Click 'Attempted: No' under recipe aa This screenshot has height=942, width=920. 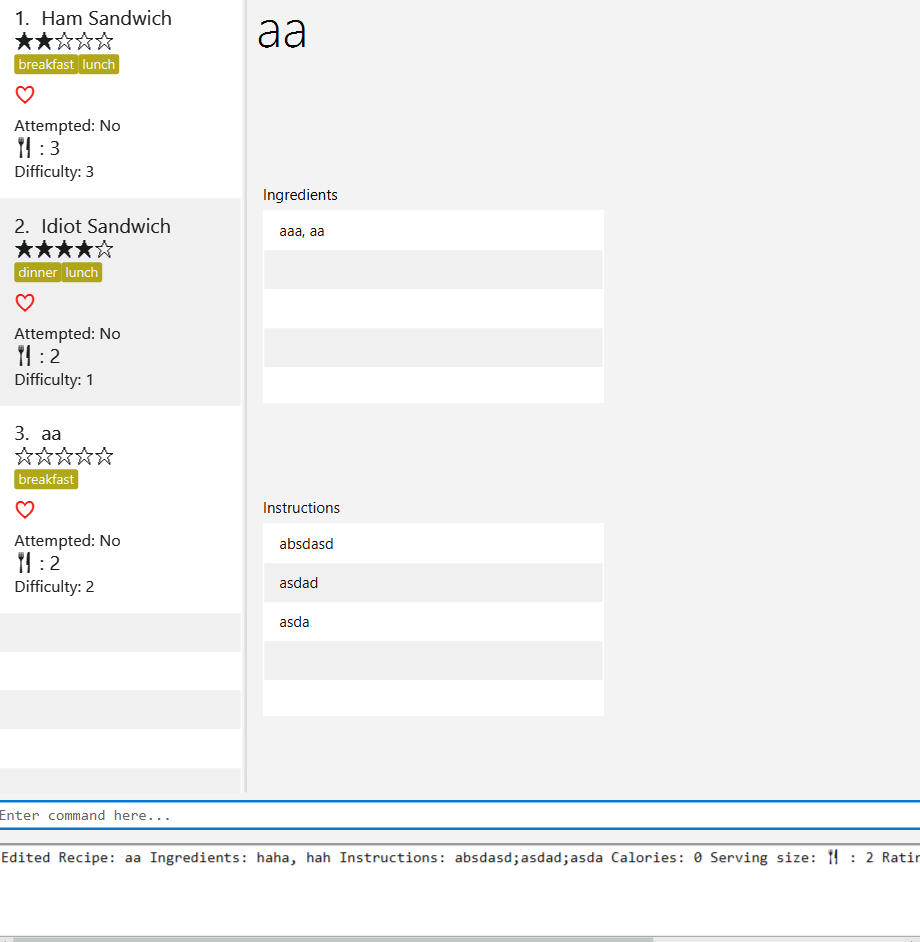coord(67,541)
